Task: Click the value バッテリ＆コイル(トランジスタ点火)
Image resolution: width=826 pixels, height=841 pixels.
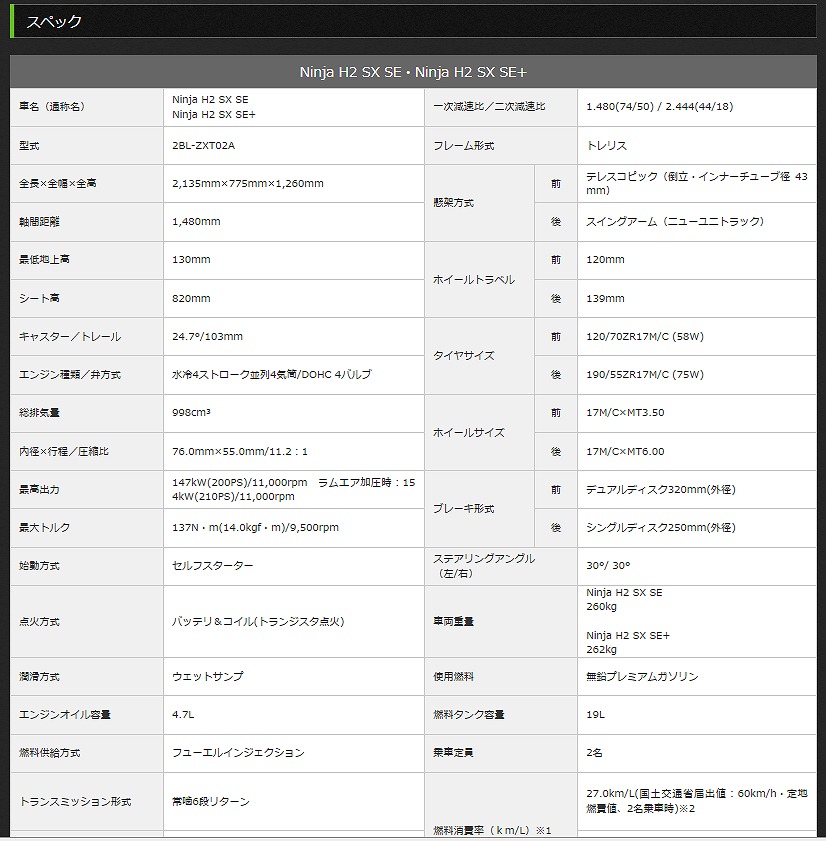Action: coord(258,622)
